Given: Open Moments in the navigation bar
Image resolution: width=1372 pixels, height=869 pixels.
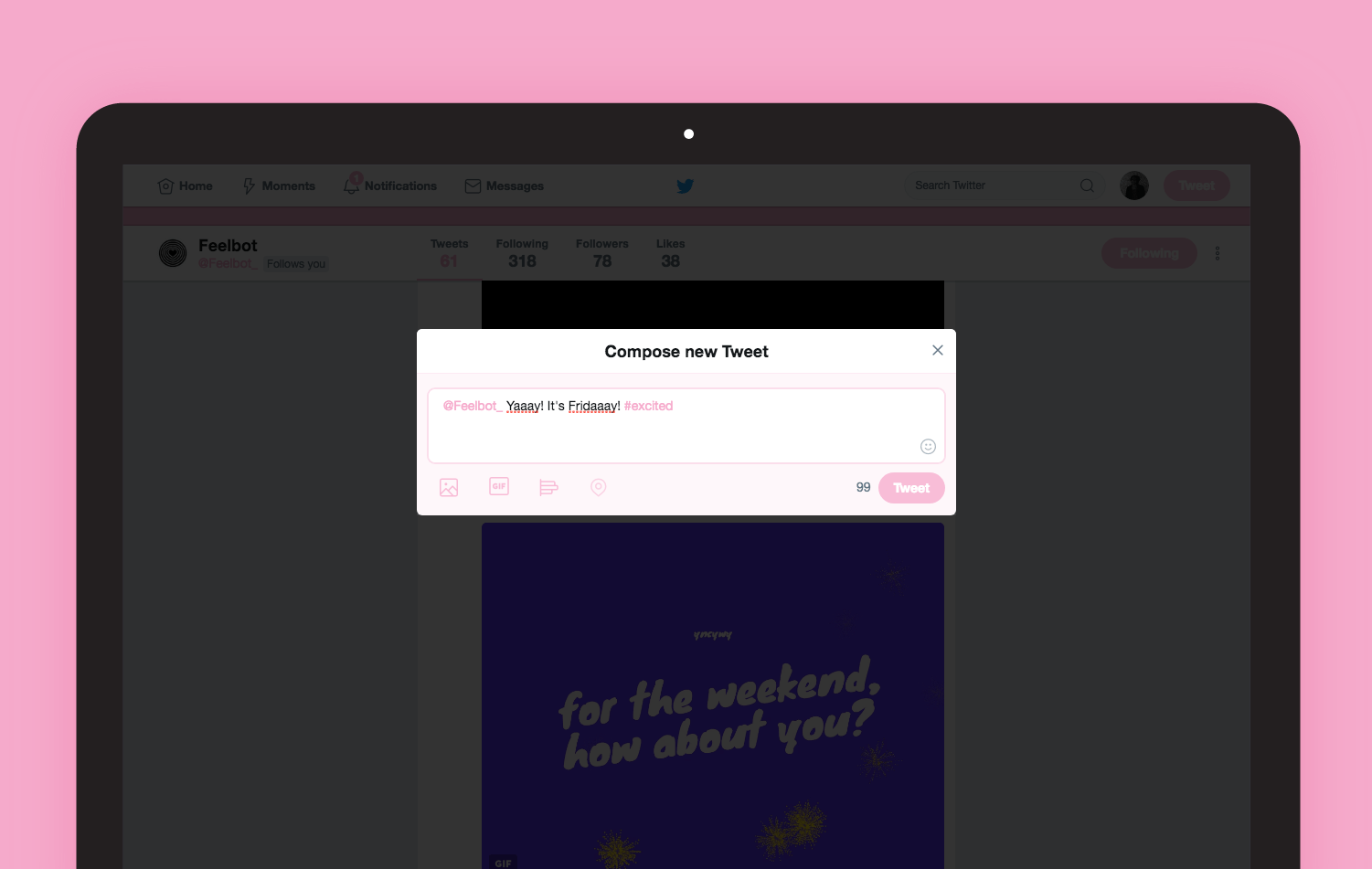Looking at the screenshot, I should 279,186.
